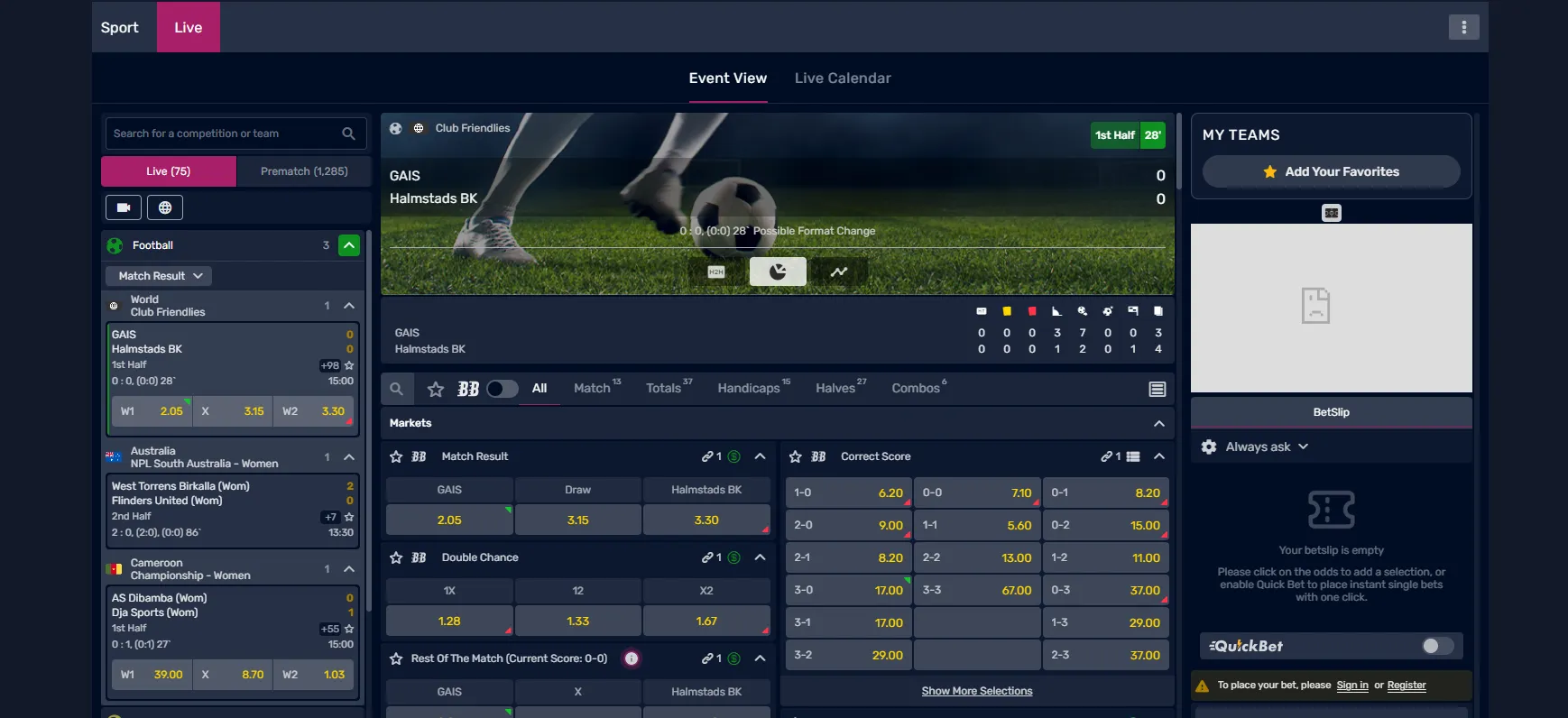Screen dimensions: 1568x718
Task: Click cash-out dollar icon on Double Chance
Action: coord(734,557)
